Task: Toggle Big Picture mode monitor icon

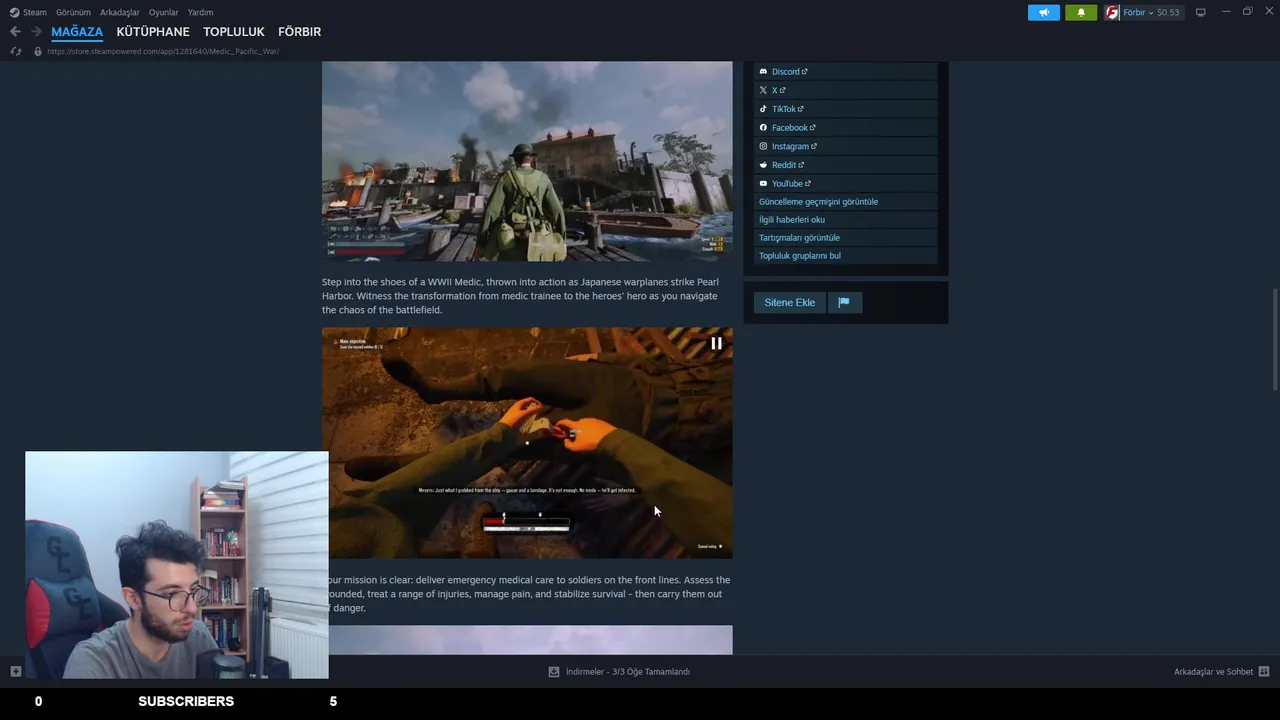Action: 1201,12
